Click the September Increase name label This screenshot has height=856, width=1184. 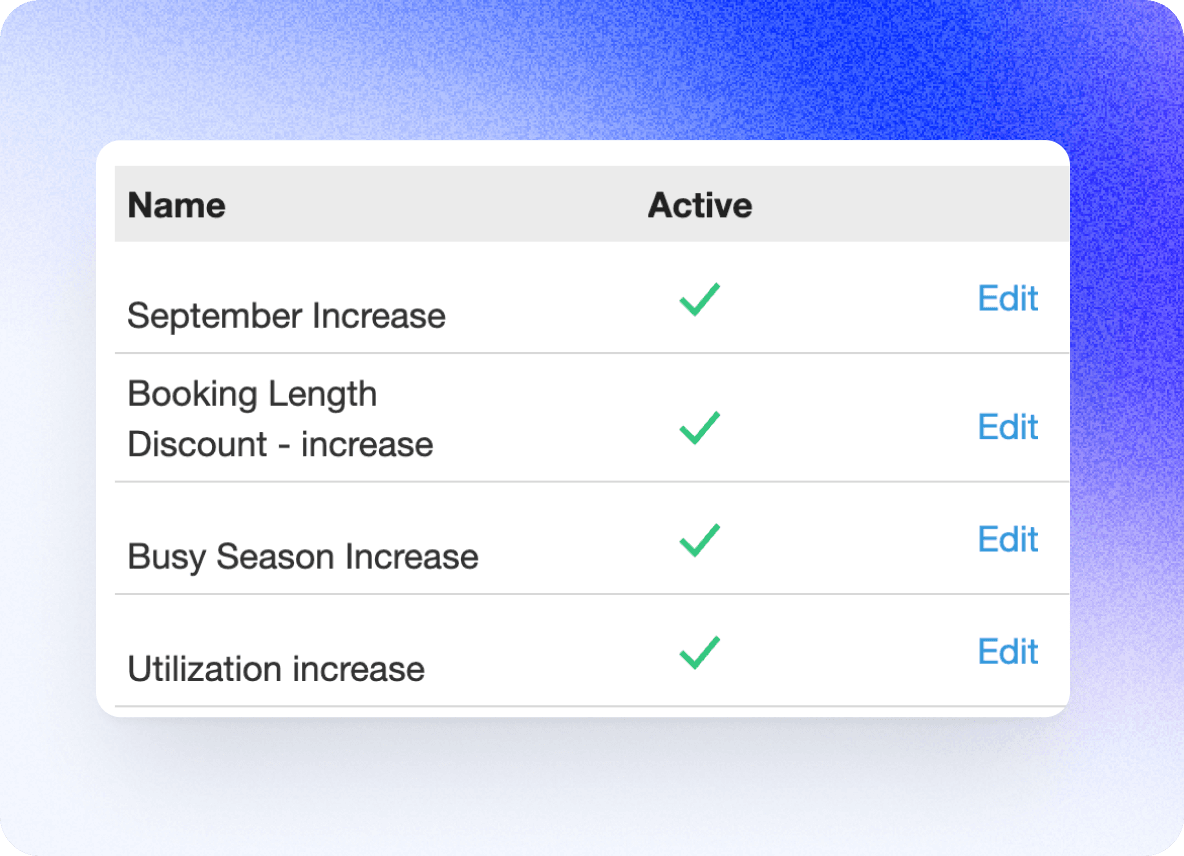286,316
